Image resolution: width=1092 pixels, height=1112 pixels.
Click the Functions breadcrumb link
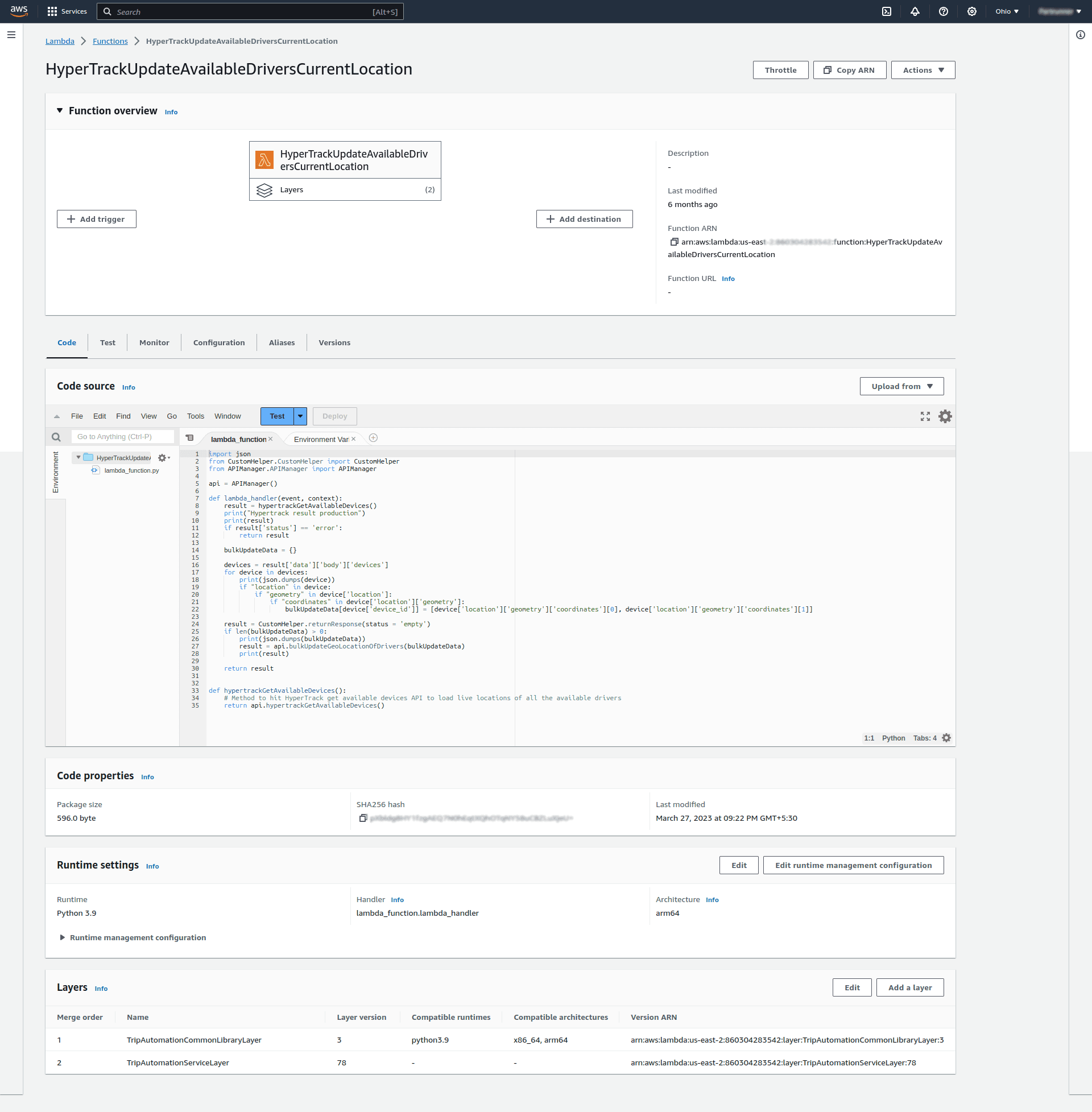[x=110, y=42]
